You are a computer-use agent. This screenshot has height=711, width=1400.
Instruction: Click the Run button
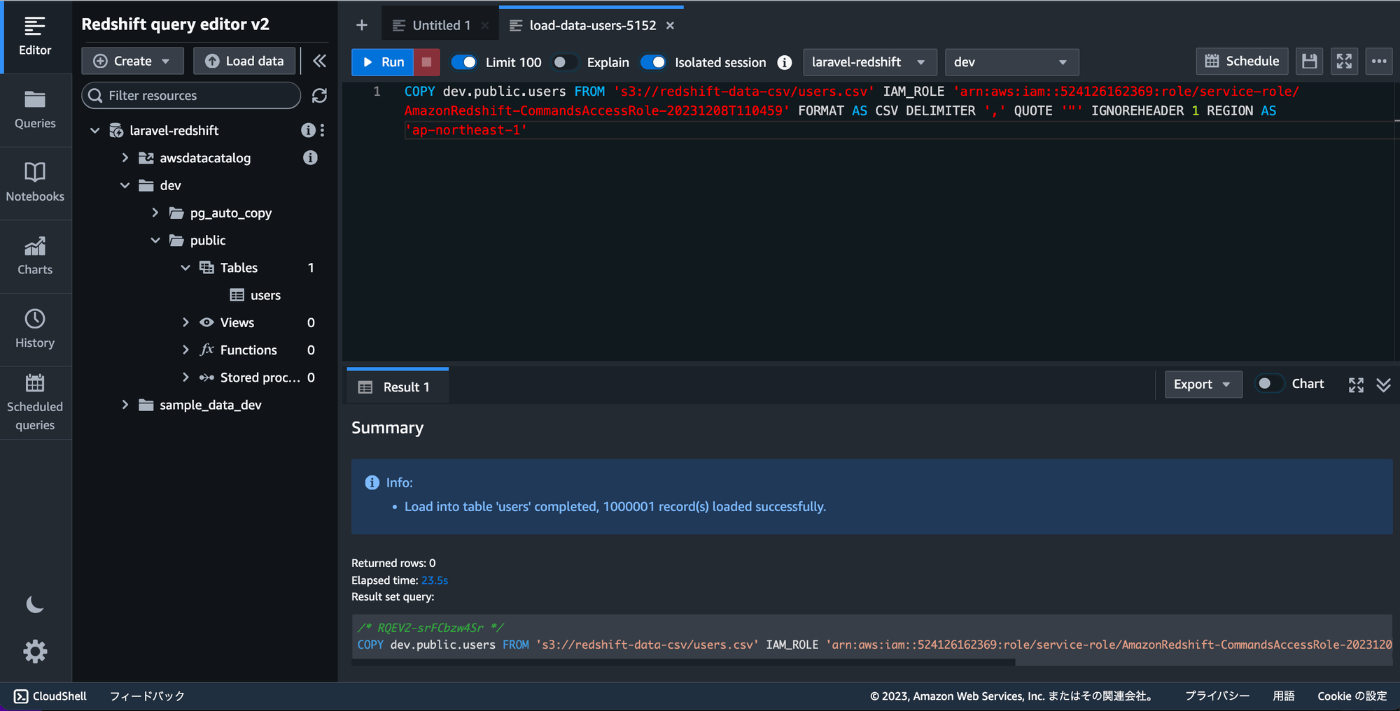pos(382,62)
